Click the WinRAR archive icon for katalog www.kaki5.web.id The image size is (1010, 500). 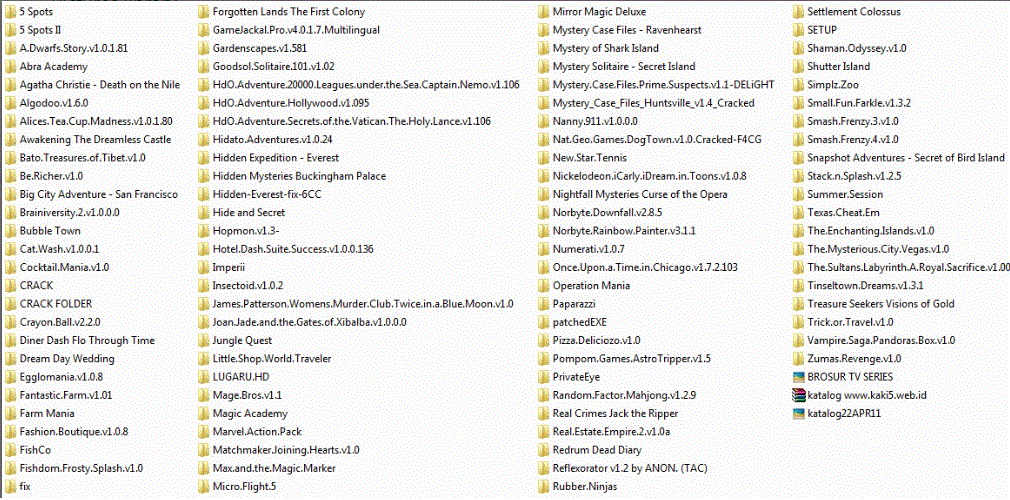point(797,395)
